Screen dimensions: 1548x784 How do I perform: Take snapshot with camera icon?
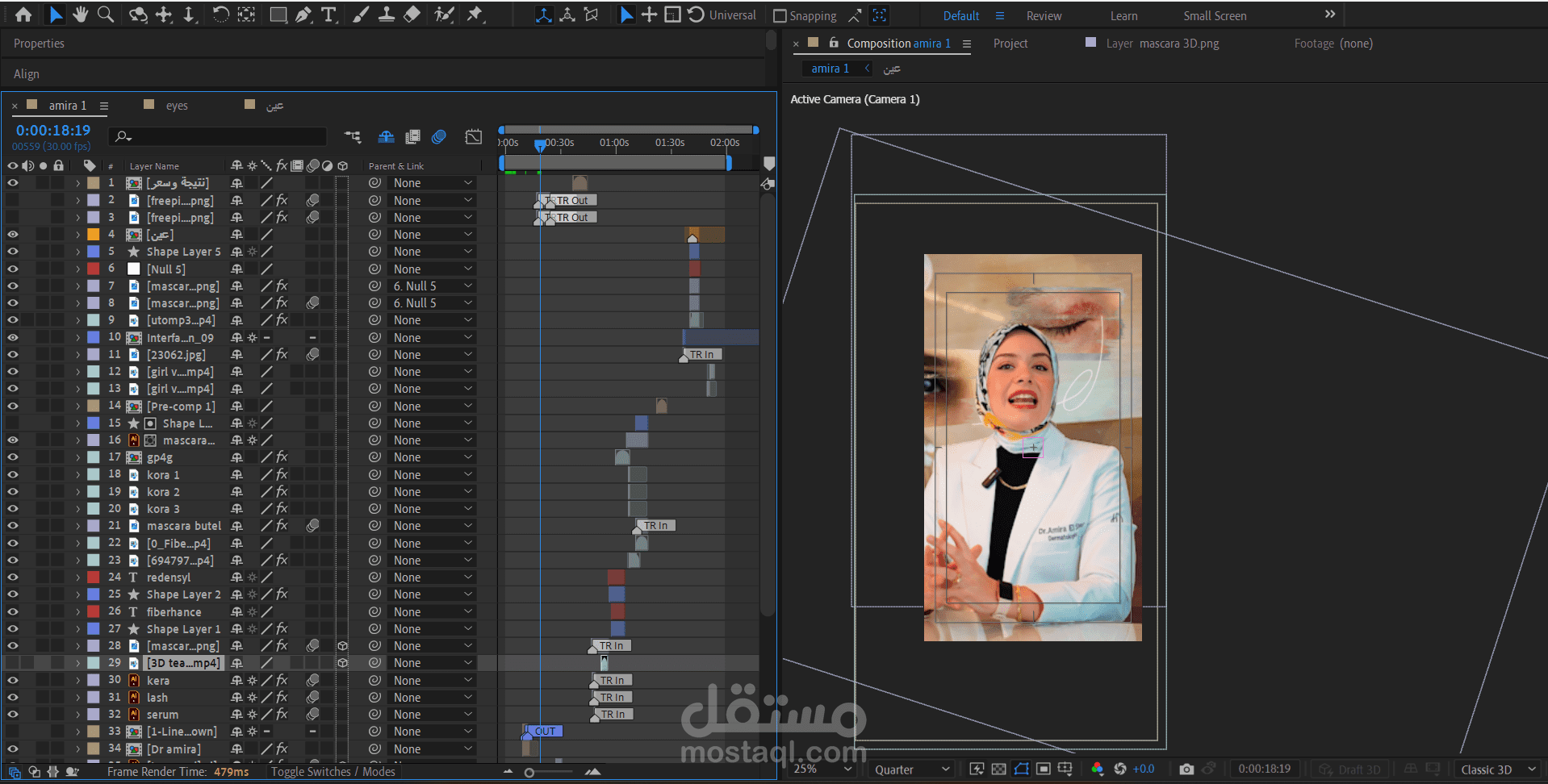(x=1186, y=769)
